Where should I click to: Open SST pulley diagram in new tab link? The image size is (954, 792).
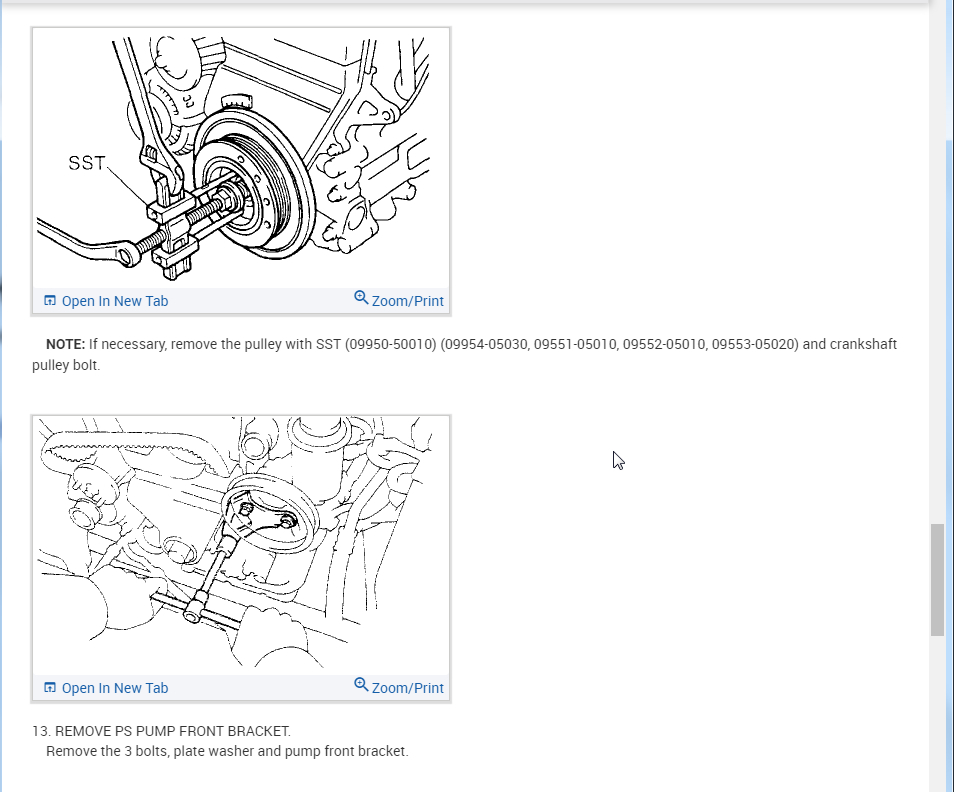[x=114, y=301]
